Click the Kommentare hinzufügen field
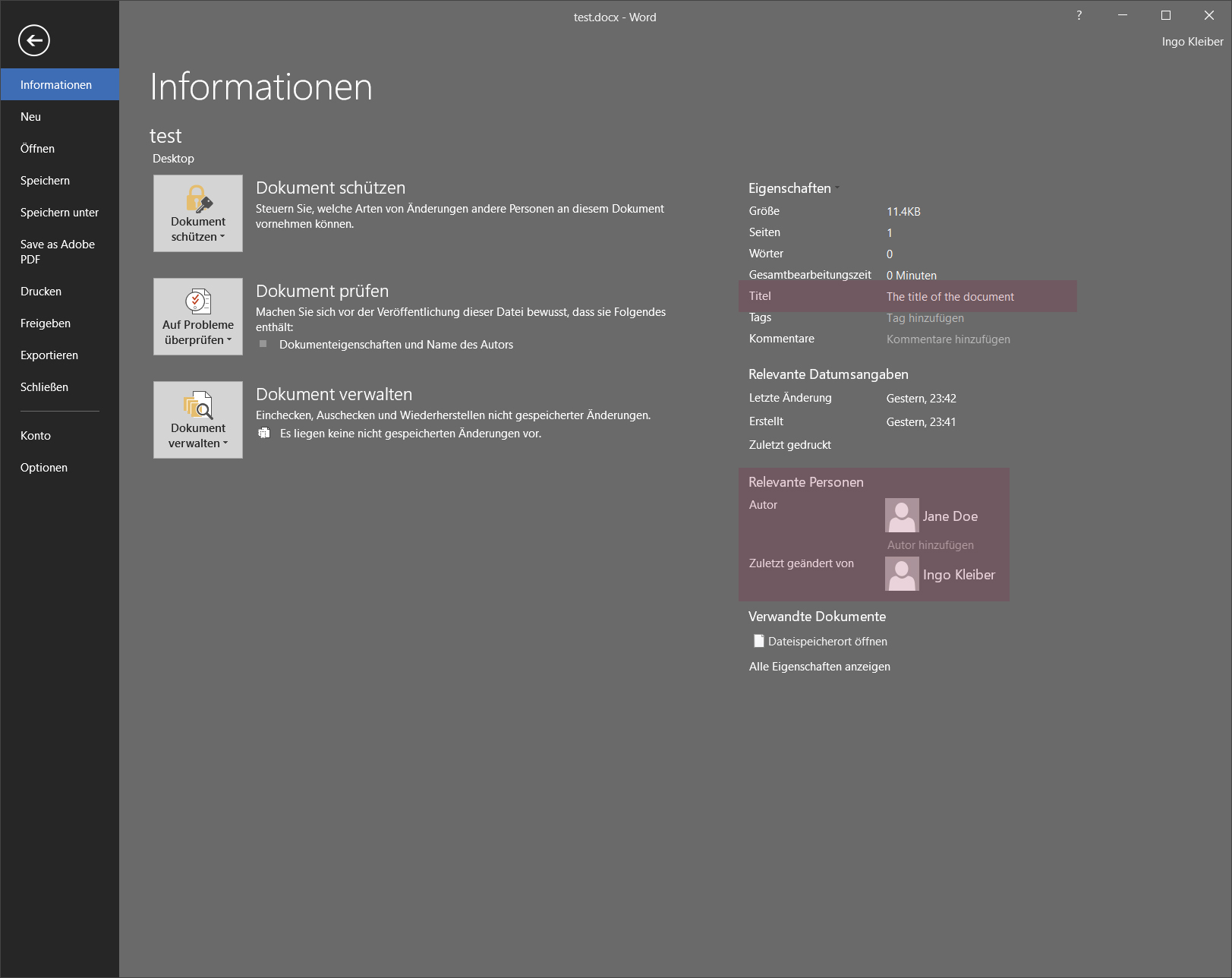The width and height of the screenshot is (1232, 978). tap(948, 339)
